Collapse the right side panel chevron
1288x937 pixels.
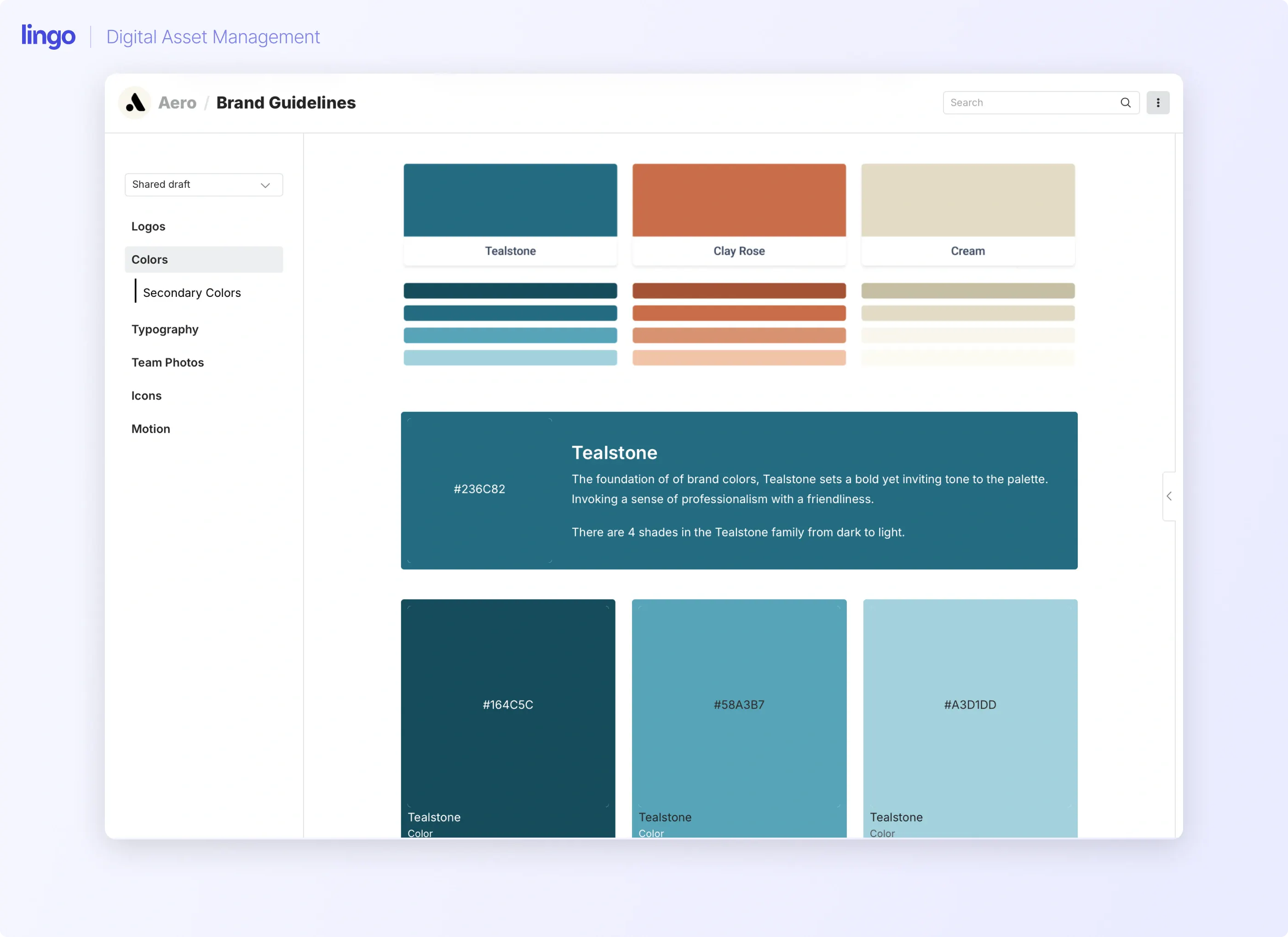tap(1169, 496)
